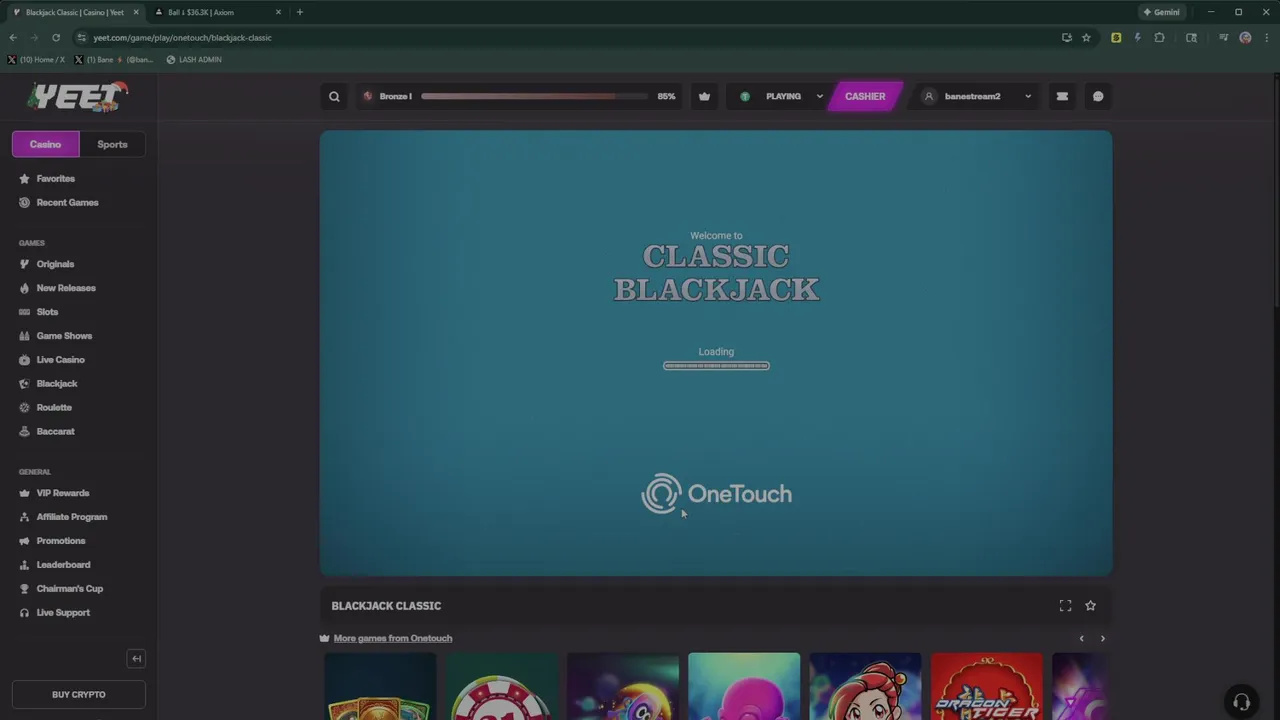This screenshot has height=720, width=1280.
Task: Click the Game Shows icon
Action: (25, 336)
